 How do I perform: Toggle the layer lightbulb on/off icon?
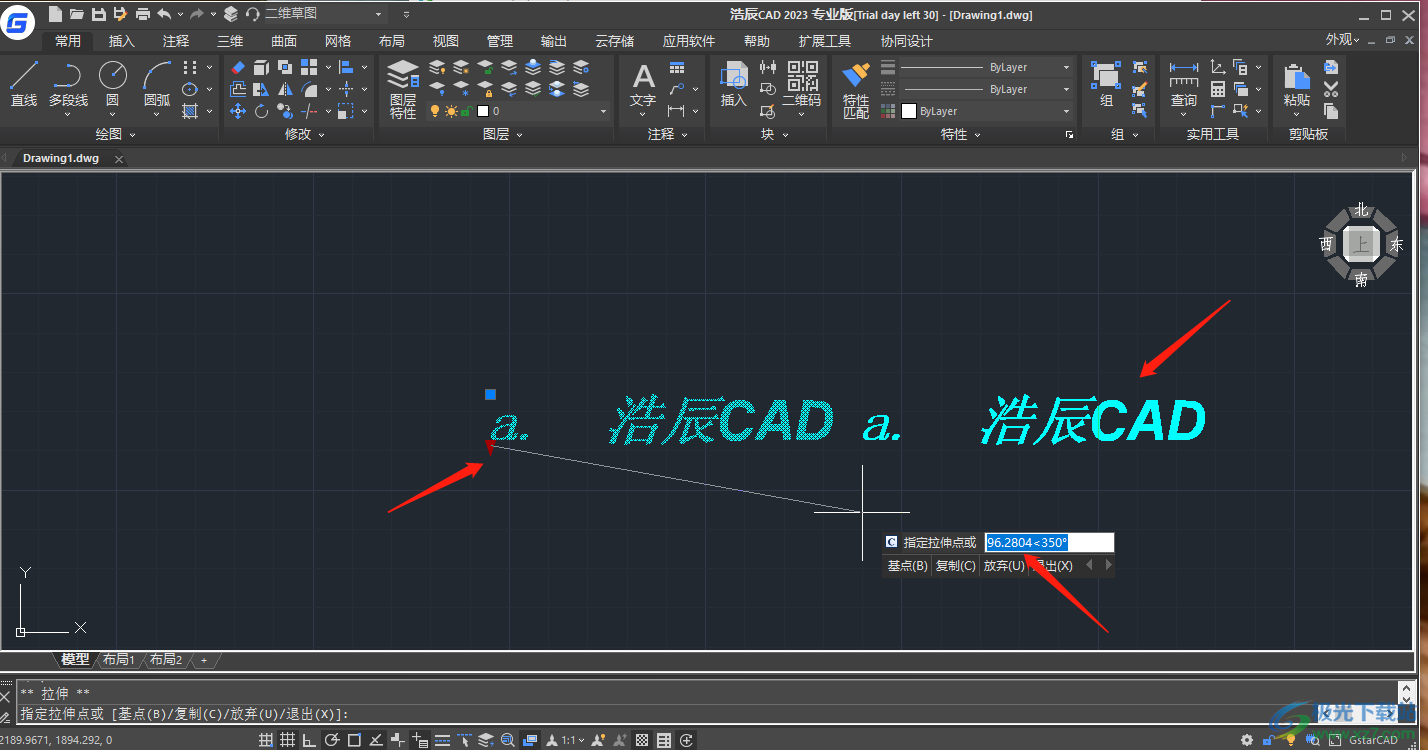[435, 111]
